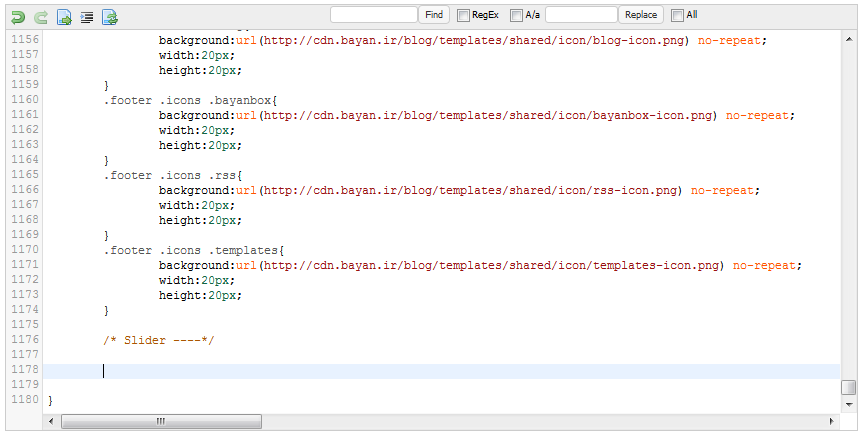The image size is (865, 437).
Task: Click the vertical scrollbar thumb
Action: click(x=848, y=387)
